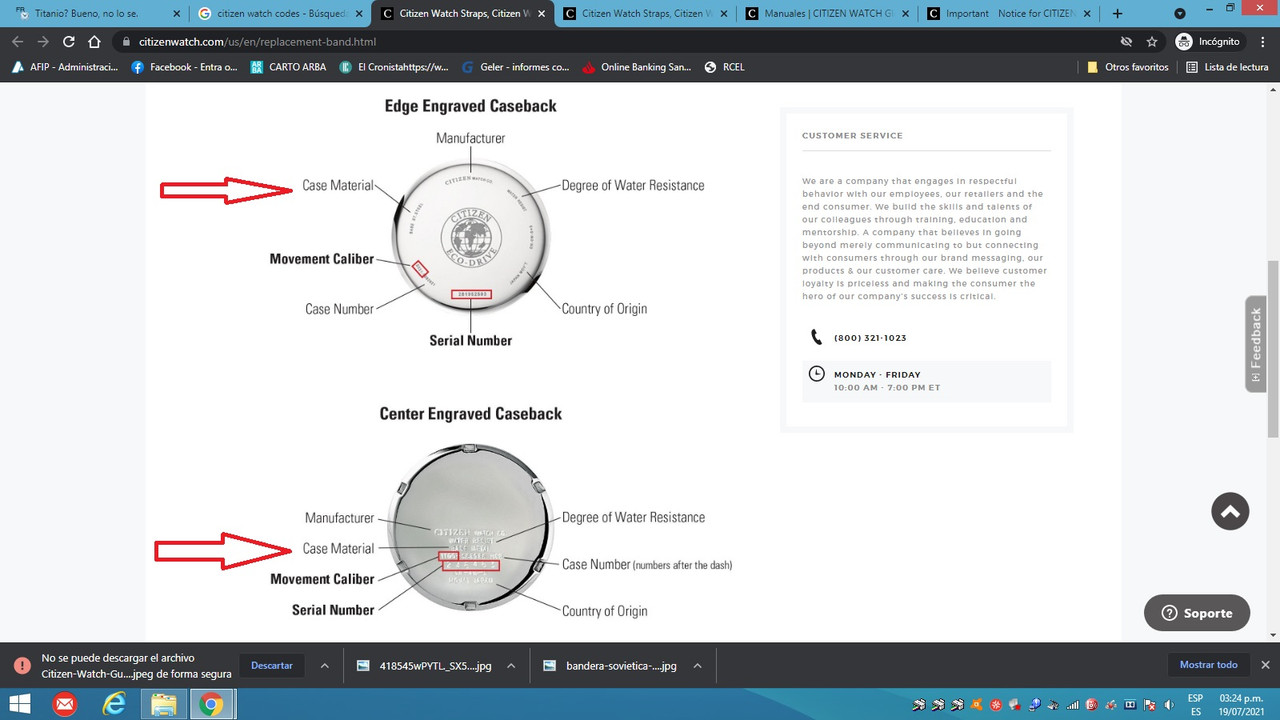Click the Chrome taskbar icon
1280x720 pixels.
pos(211,704)
